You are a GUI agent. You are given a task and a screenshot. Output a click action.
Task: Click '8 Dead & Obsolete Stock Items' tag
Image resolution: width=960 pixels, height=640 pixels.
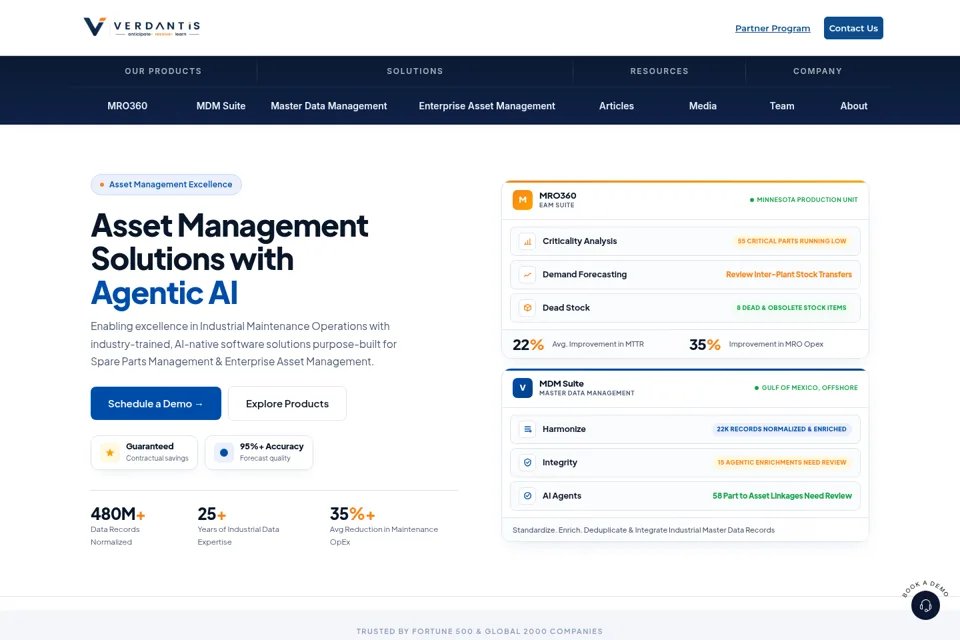click(x=791, y=307)
